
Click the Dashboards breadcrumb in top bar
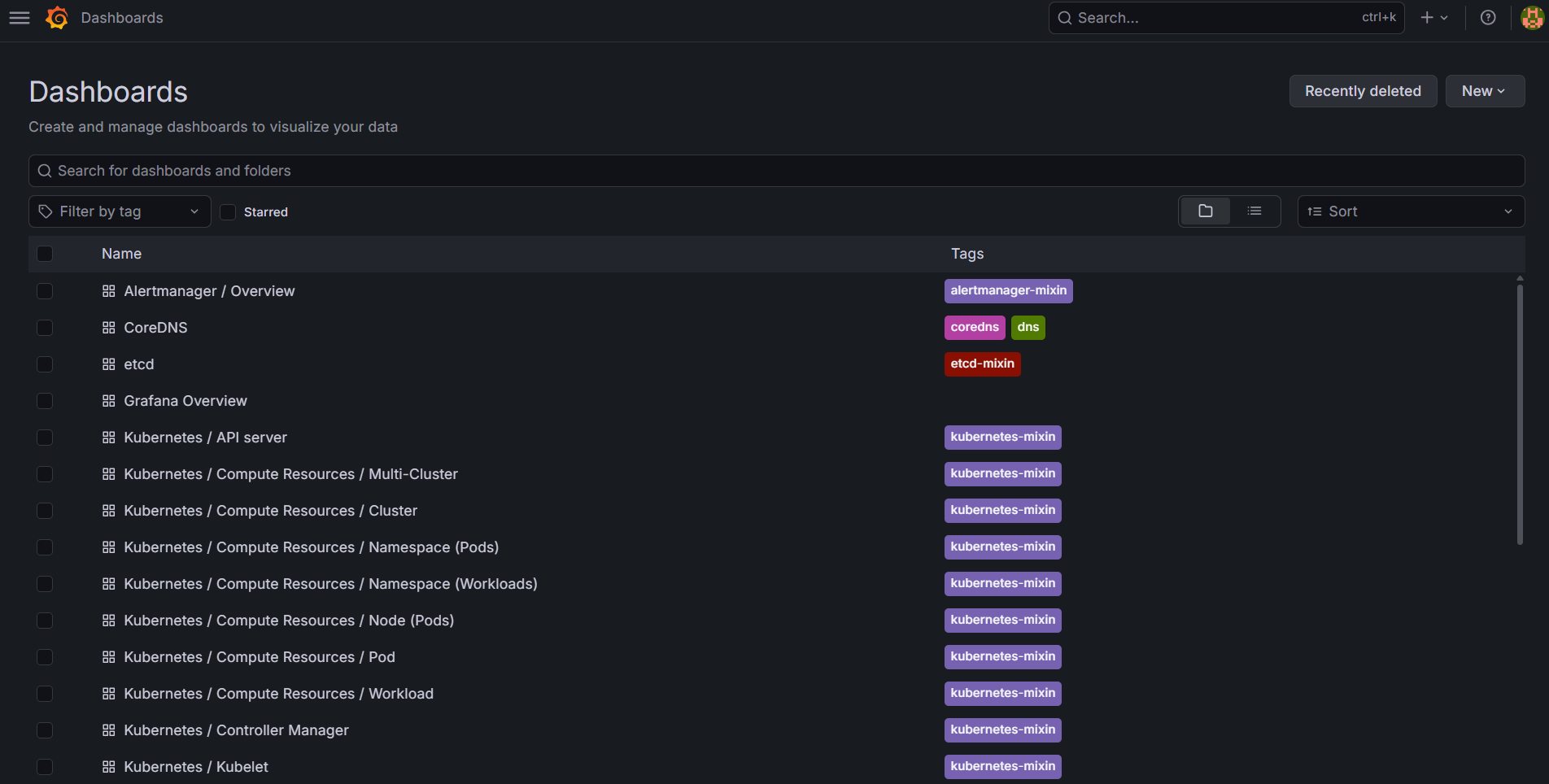122,18
